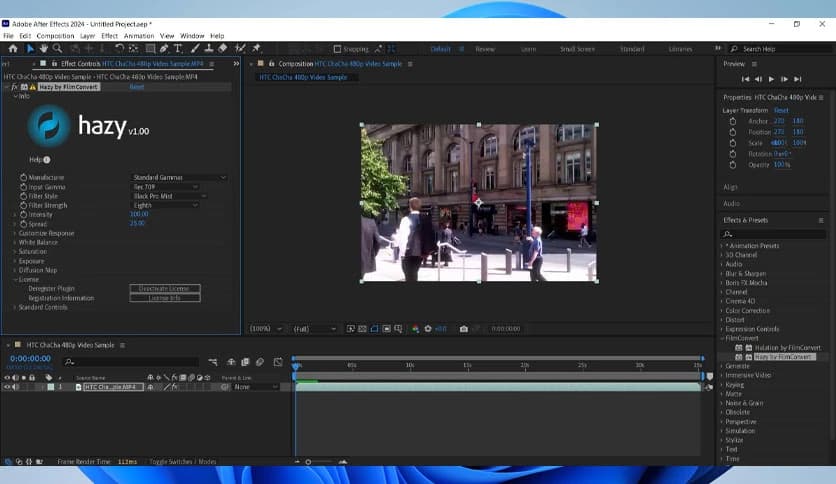Select the Zoom magnifier tool
836x484 pixels.
[x=57, y=49]
